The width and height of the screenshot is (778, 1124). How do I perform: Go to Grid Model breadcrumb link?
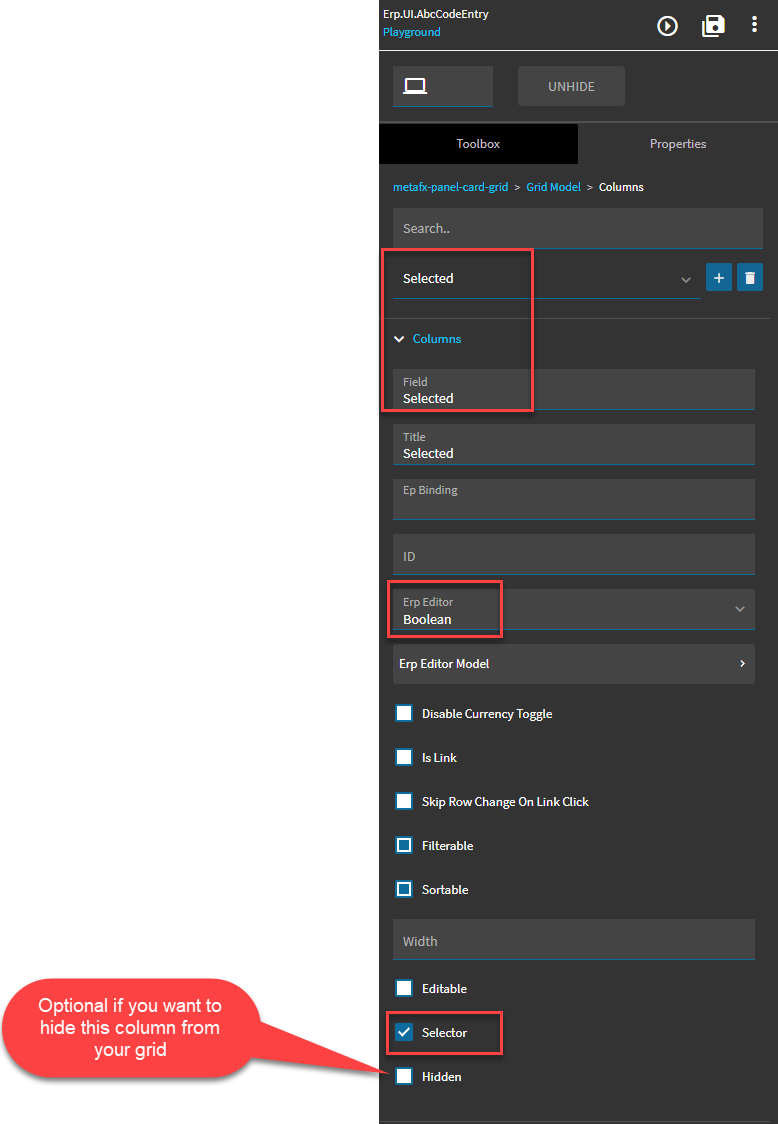pos(554,187)
